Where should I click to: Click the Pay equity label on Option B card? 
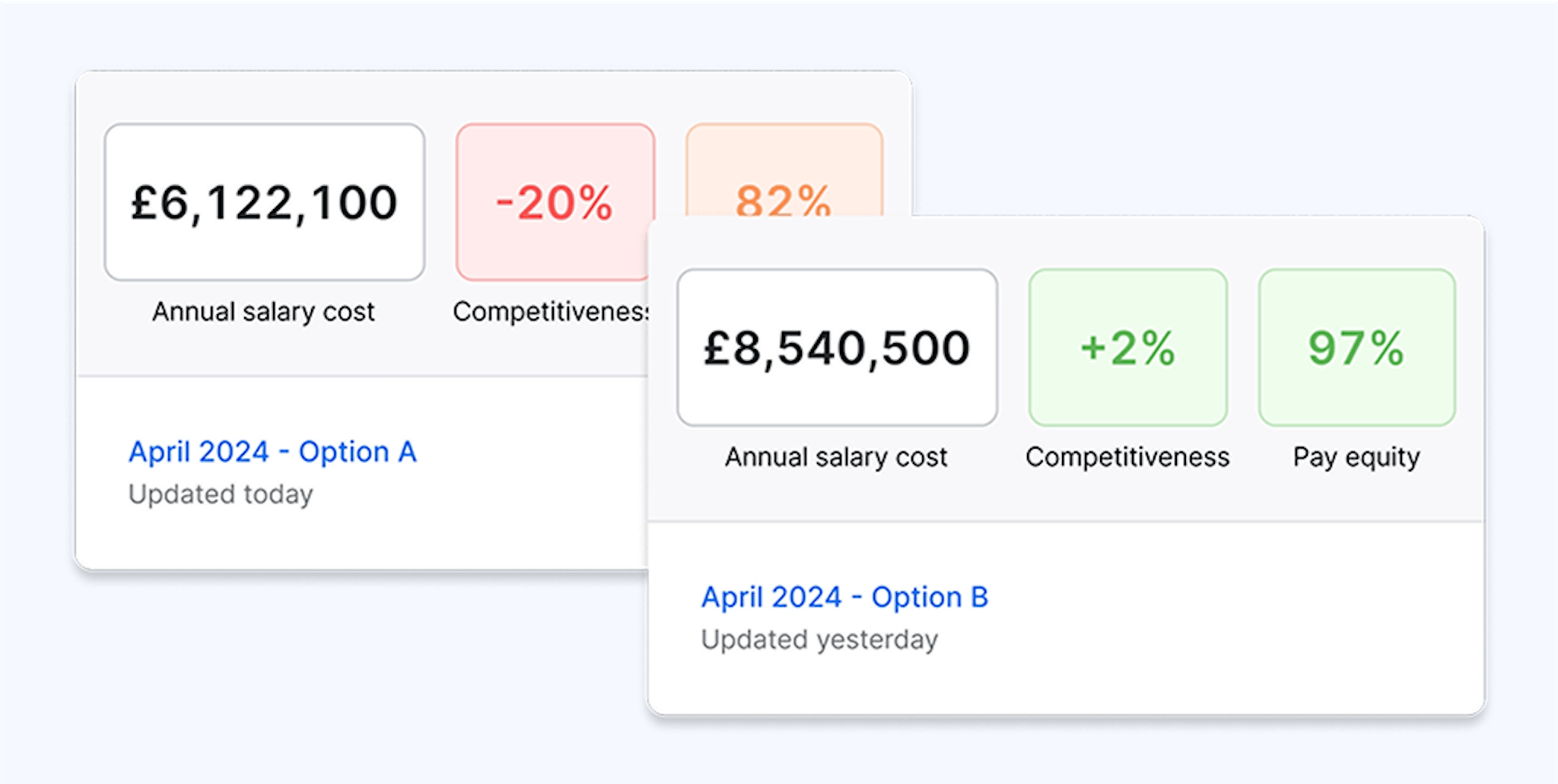coord(1355,456)
